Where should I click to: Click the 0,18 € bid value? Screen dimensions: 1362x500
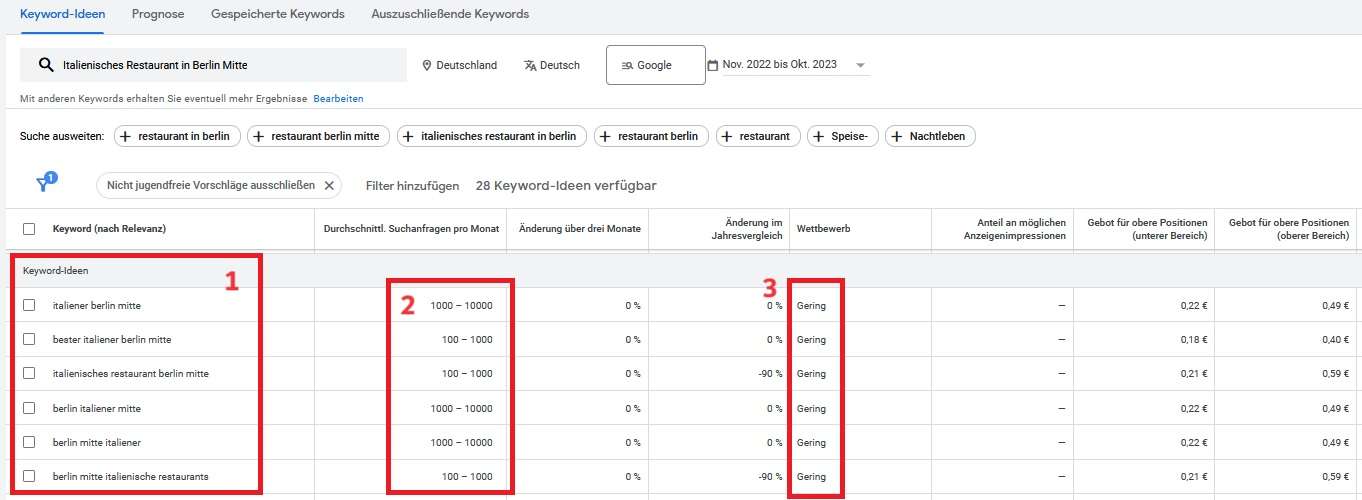pyautogui.click(x=1193, y=339)
